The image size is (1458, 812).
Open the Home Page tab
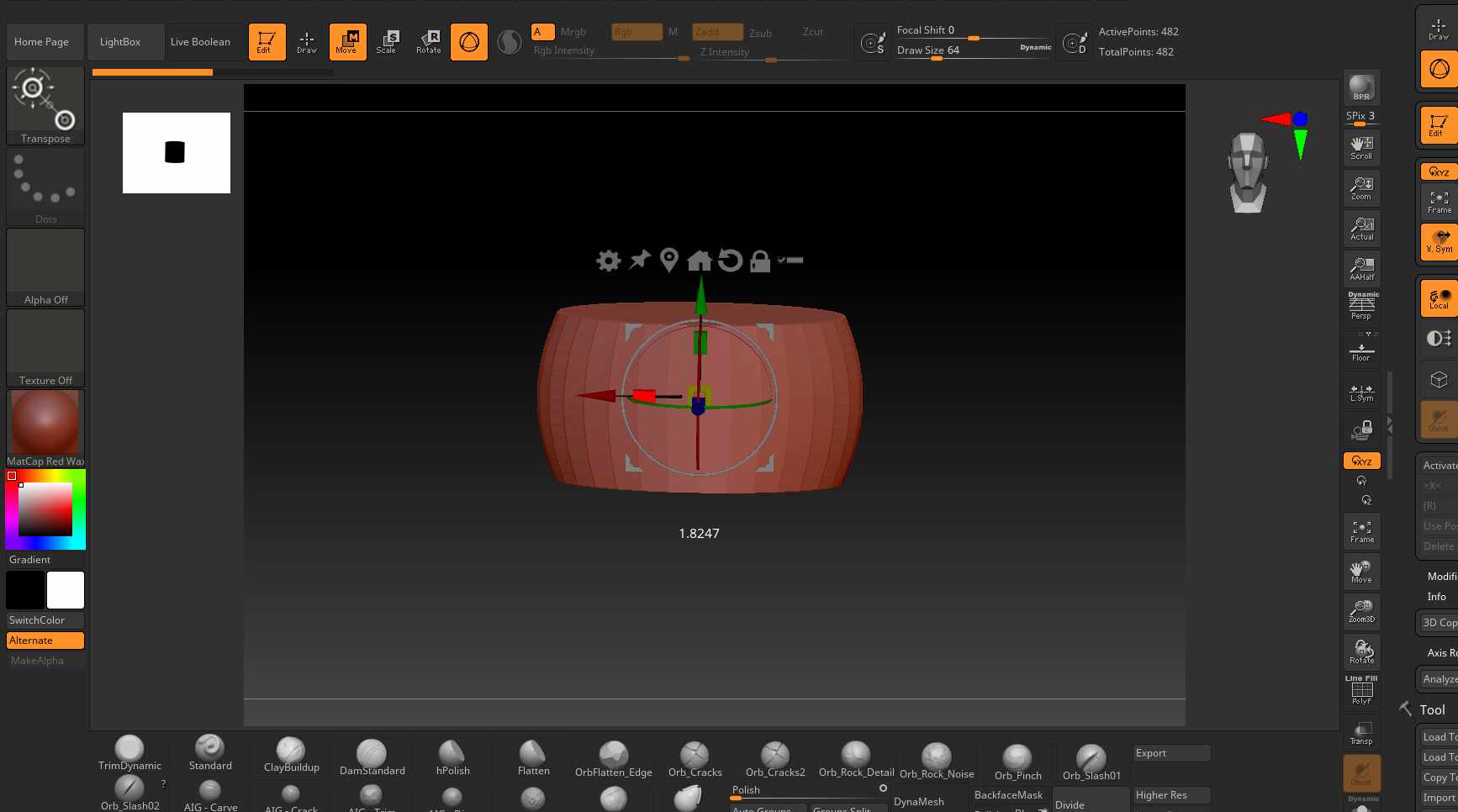click(42, 42)
